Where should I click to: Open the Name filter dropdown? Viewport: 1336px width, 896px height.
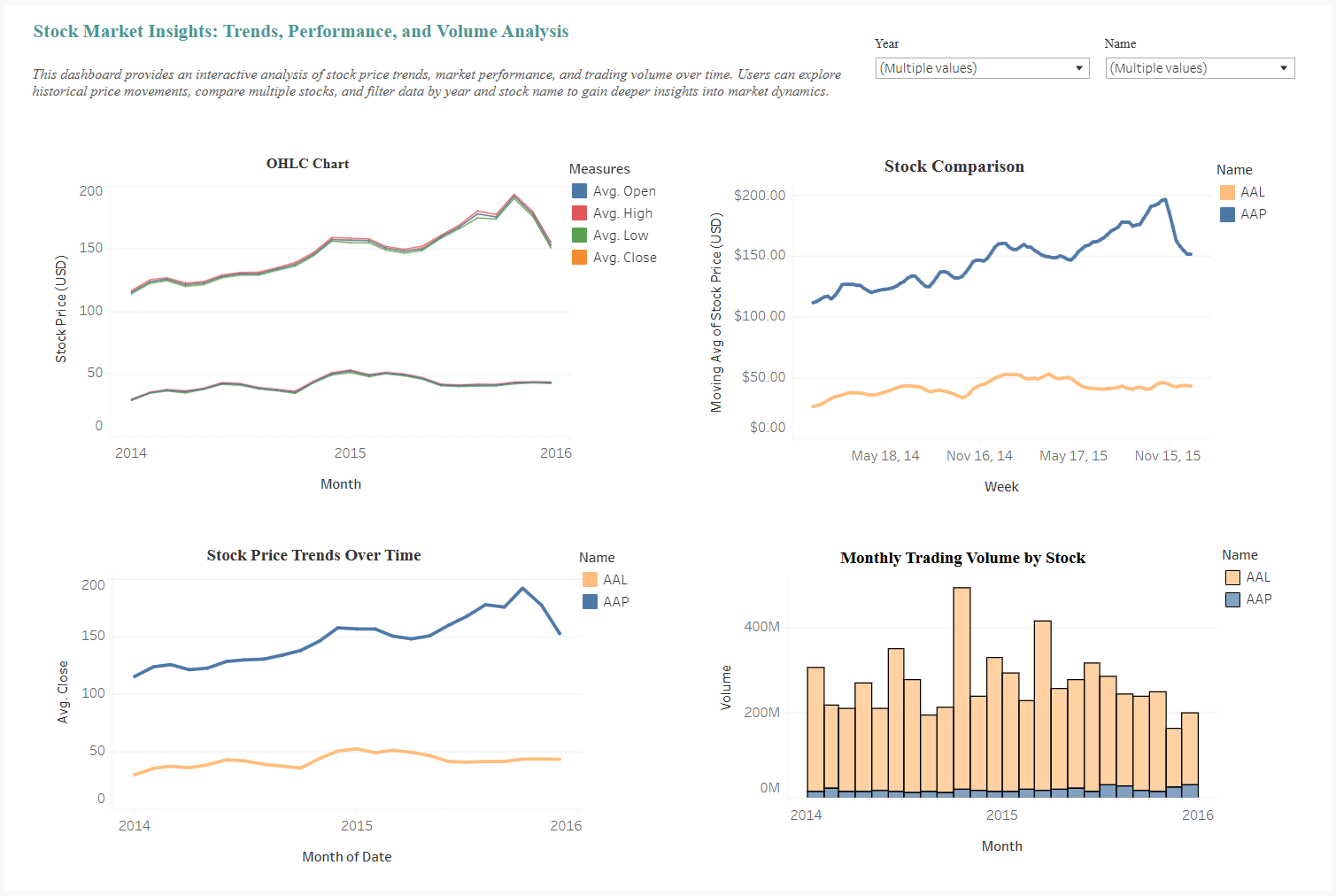click(x=1200, y=68)
